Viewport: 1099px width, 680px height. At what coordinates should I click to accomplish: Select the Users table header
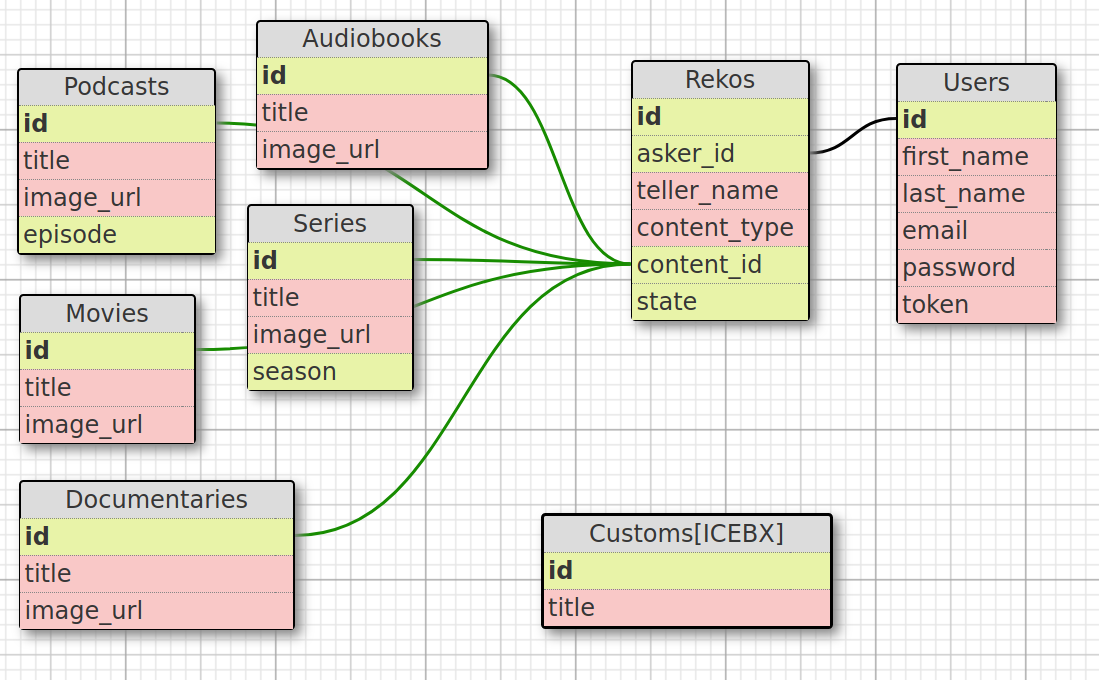976,83
